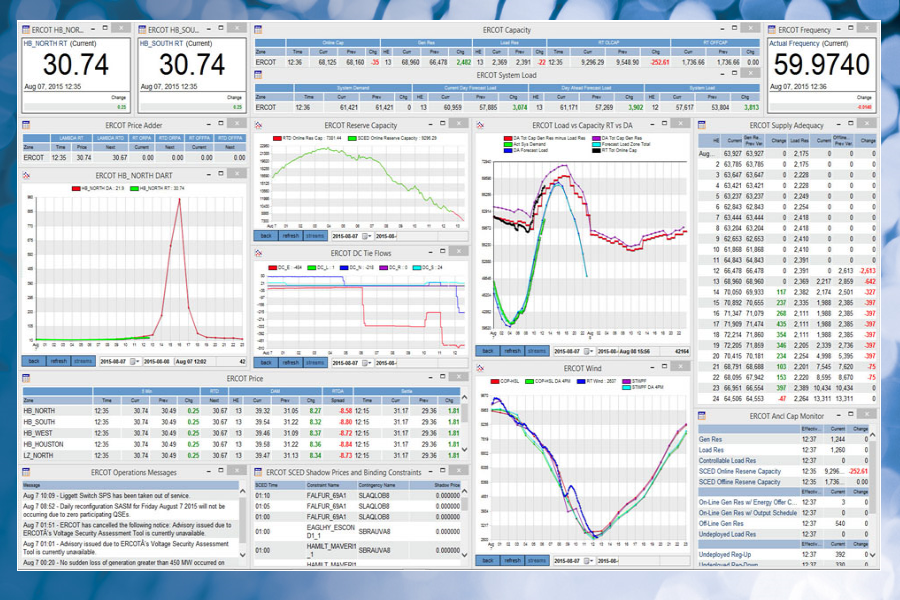900x600 pixels.
Task: Click the ERCOT Wind panel chart icon
Action: point(480,368)
